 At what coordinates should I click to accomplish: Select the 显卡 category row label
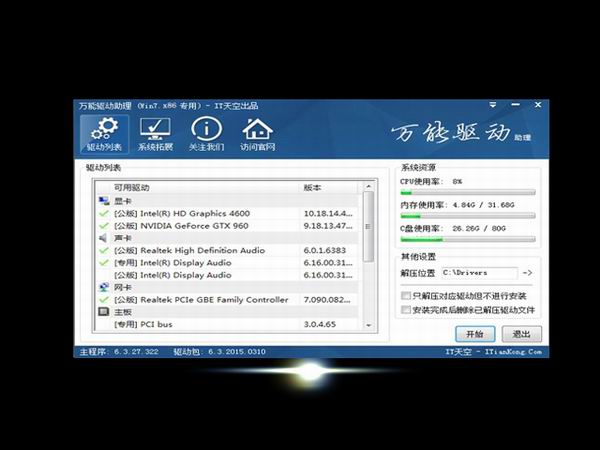[x=123, y=201]
